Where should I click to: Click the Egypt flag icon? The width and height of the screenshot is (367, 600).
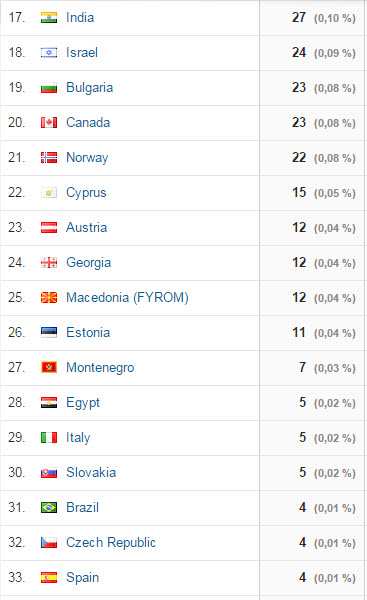[49, 403]
